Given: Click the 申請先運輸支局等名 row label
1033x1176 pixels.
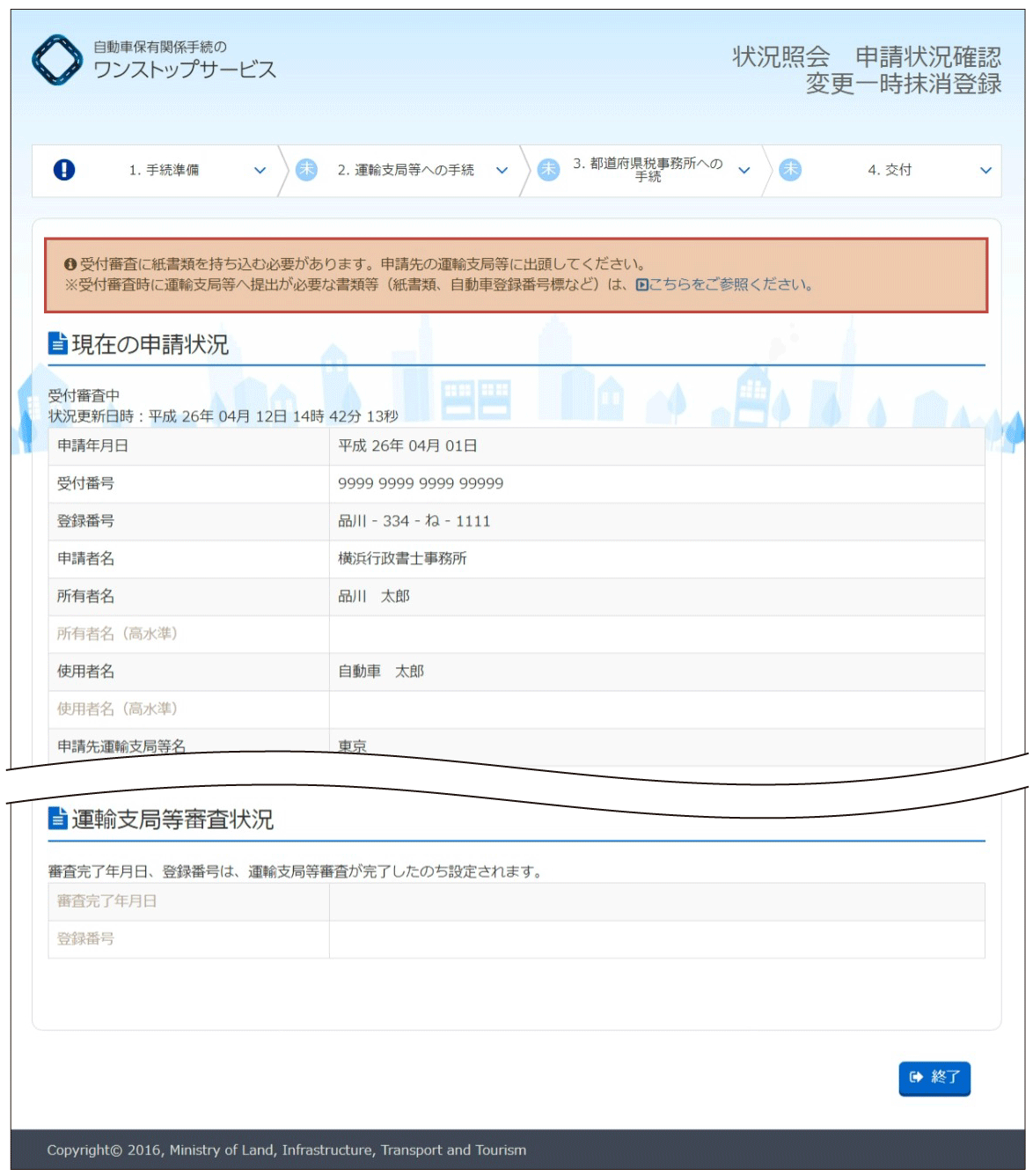Looking at the screenshot, I should pos(121,746).
